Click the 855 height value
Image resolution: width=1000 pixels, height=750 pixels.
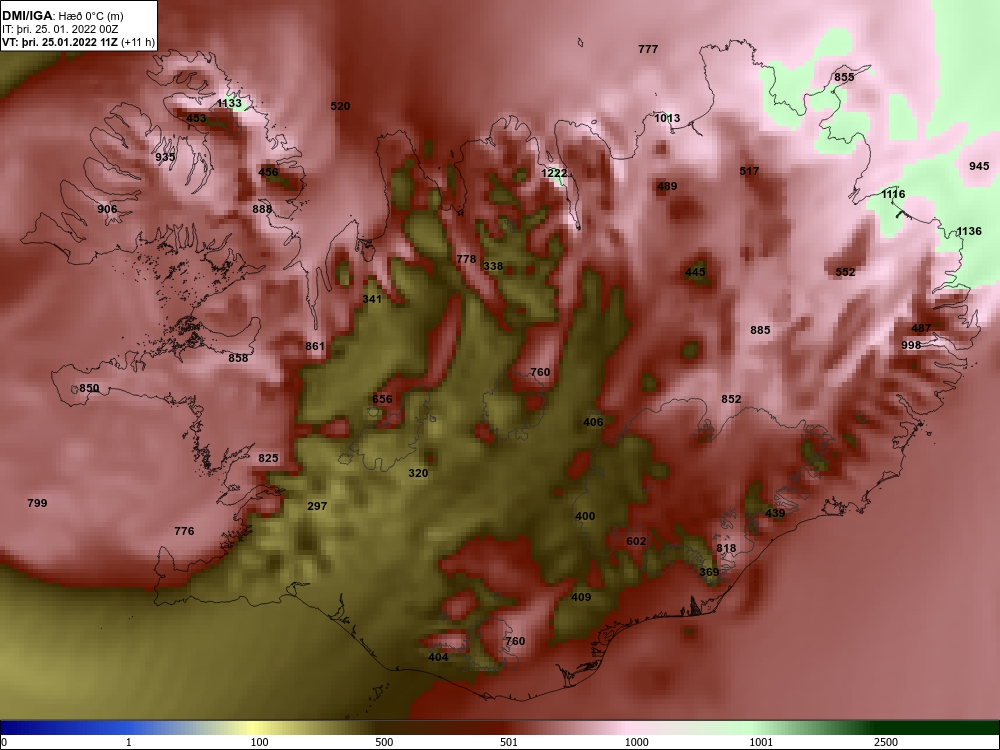pos(844,77)
